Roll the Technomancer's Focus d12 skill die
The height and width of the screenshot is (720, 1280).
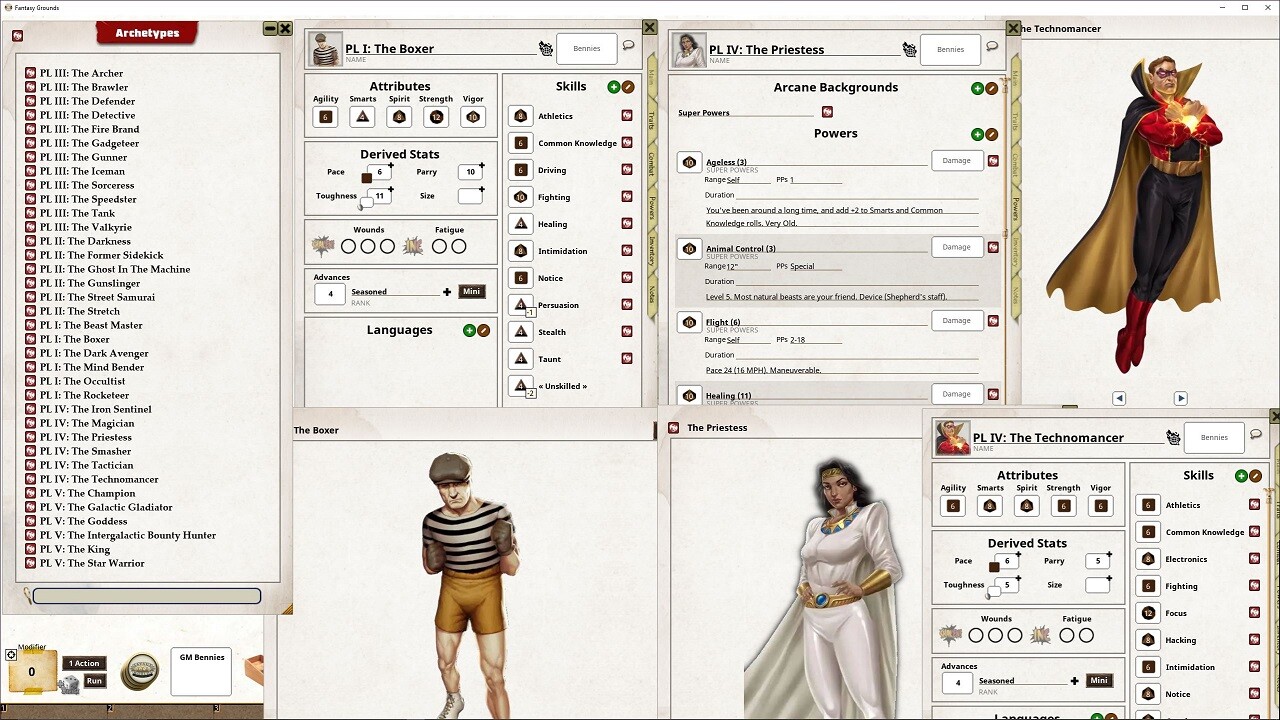(x=1148, y=613)
